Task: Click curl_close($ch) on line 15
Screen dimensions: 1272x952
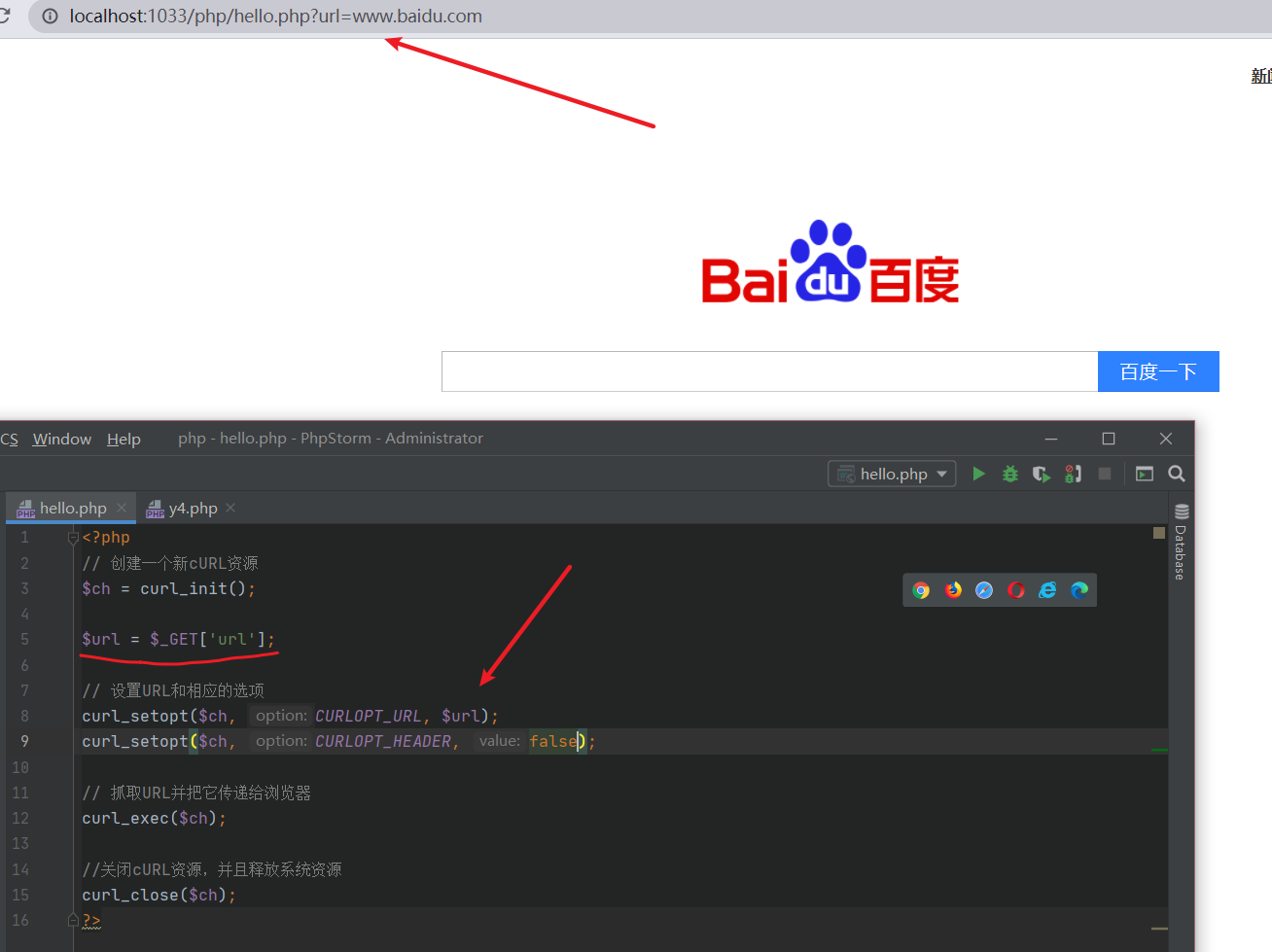Action: [154, 895]
